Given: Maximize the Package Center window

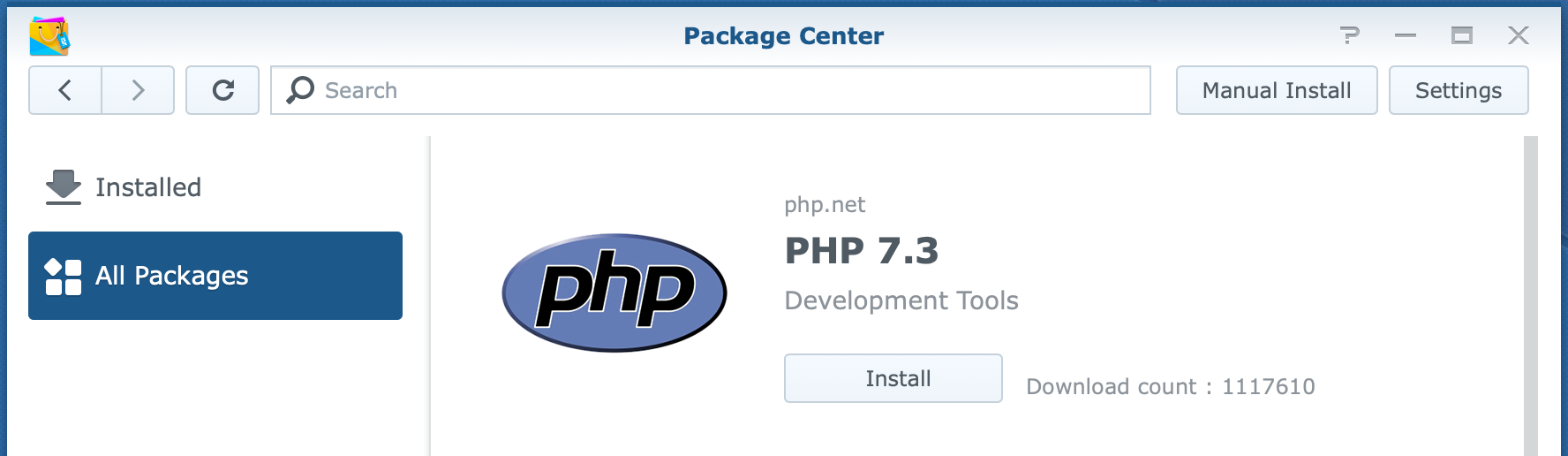Looking at the screenshot, I should [1462, 35].
